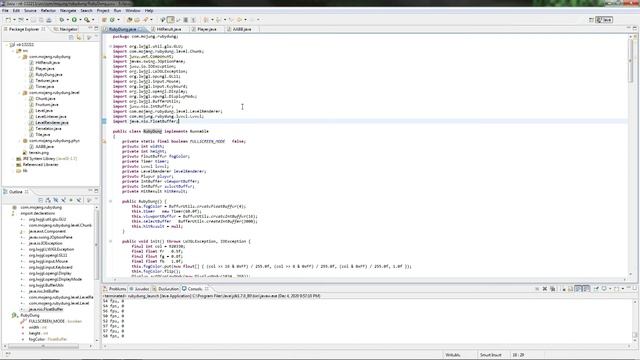The height and width of the screenshot is (360, 640).
Task: Toggle Hide Fields in Outline toolbar
Action: coord(56,200)
